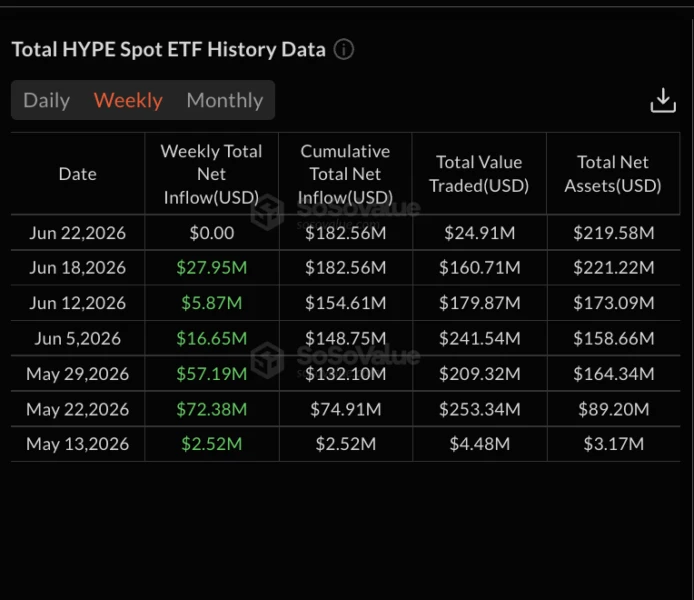Select the May 29,2026 date cell
This screenshot has width=694, height=600.
pyautogui.click(x=77, y=374)
